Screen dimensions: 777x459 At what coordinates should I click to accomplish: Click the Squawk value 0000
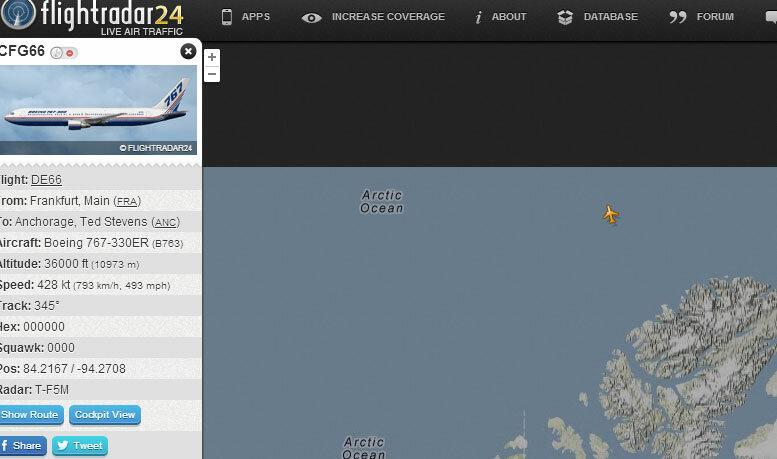(60, 347)
